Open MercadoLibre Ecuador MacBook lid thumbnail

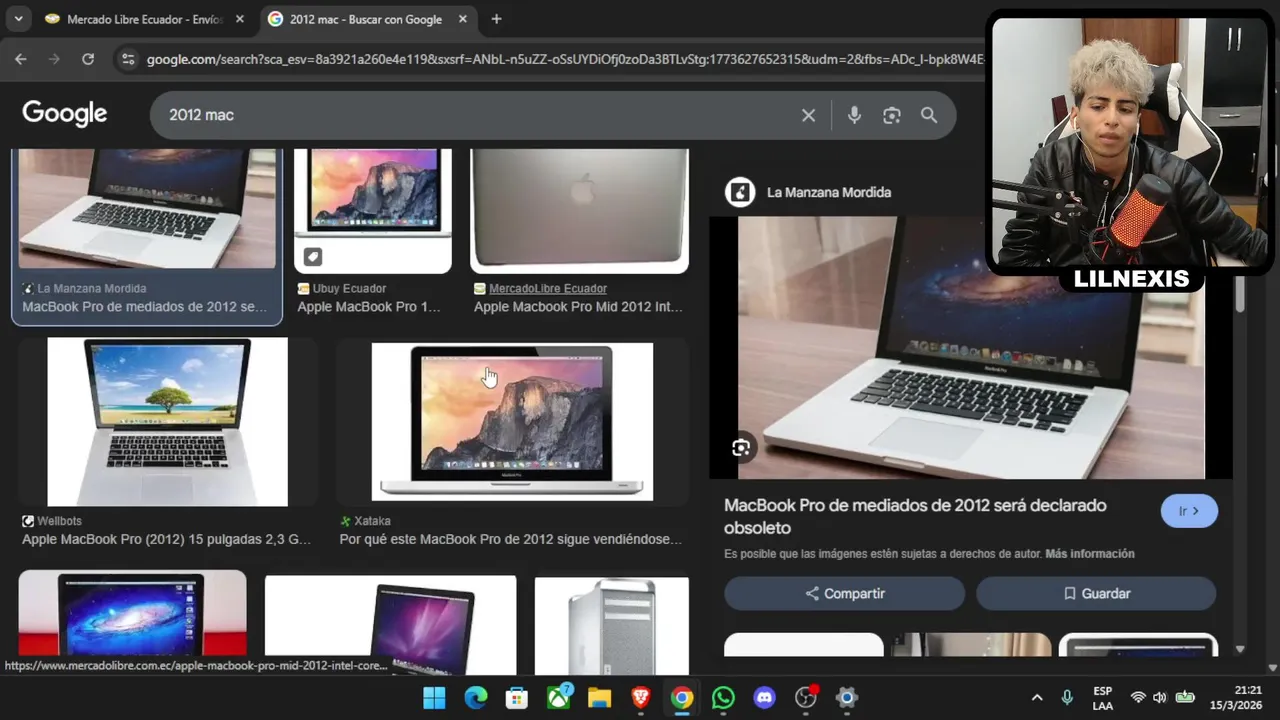pyautogui.click(x=580, y=210)
